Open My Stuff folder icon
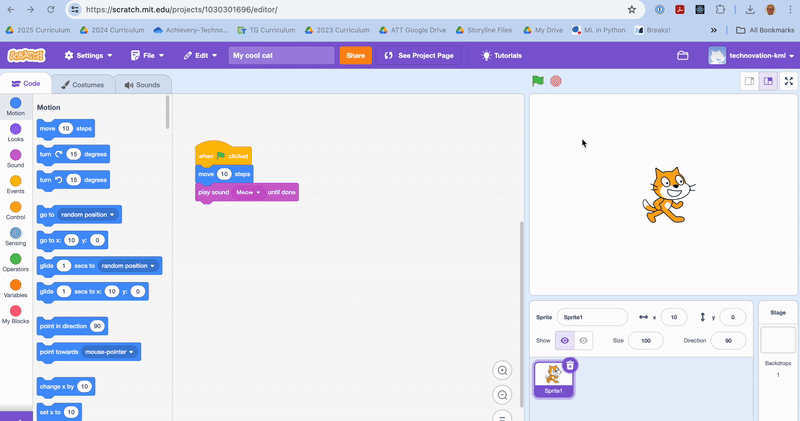800x421 pixels. (683, 56)
